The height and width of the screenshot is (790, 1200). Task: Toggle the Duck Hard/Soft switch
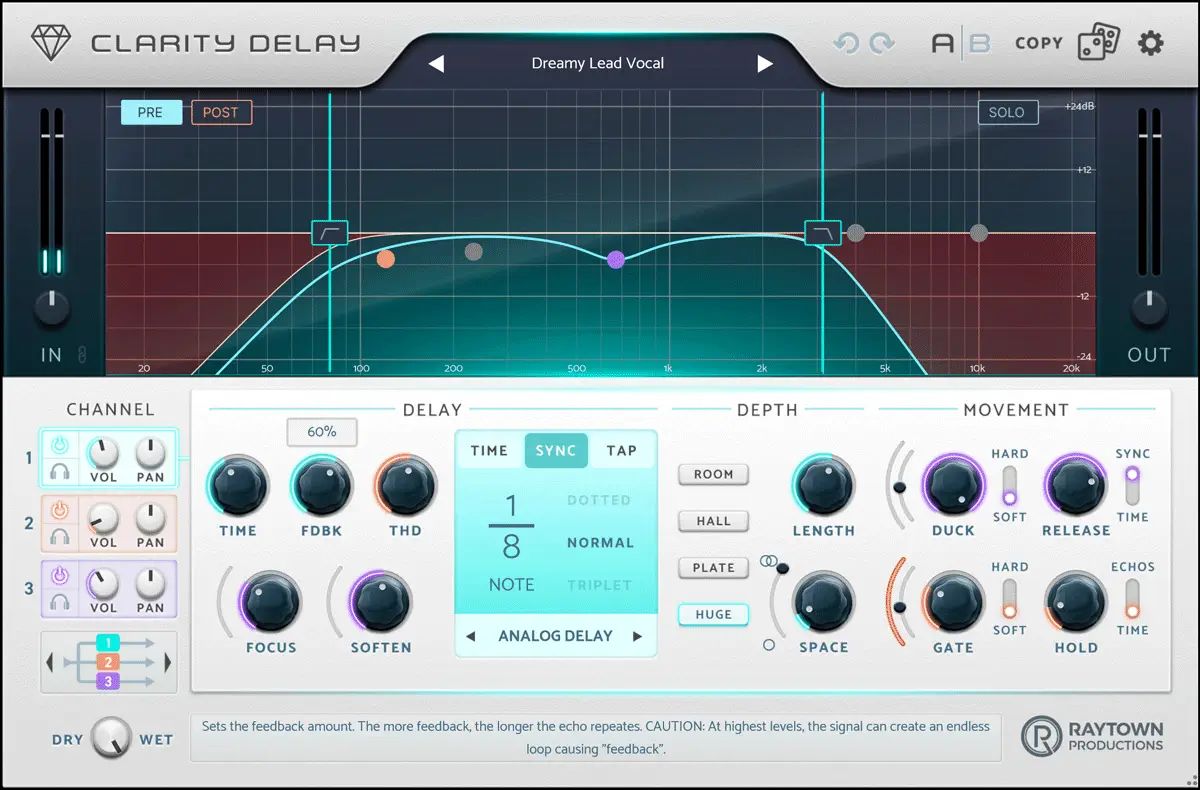tap(1009, 485)
